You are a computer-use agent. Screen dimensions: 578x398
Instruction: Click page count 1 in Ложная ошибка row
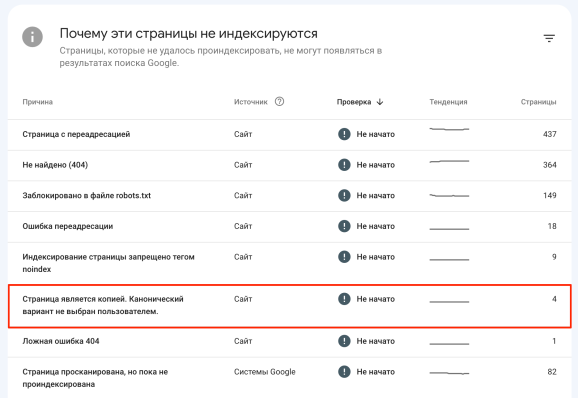click(x=554, y=341)
